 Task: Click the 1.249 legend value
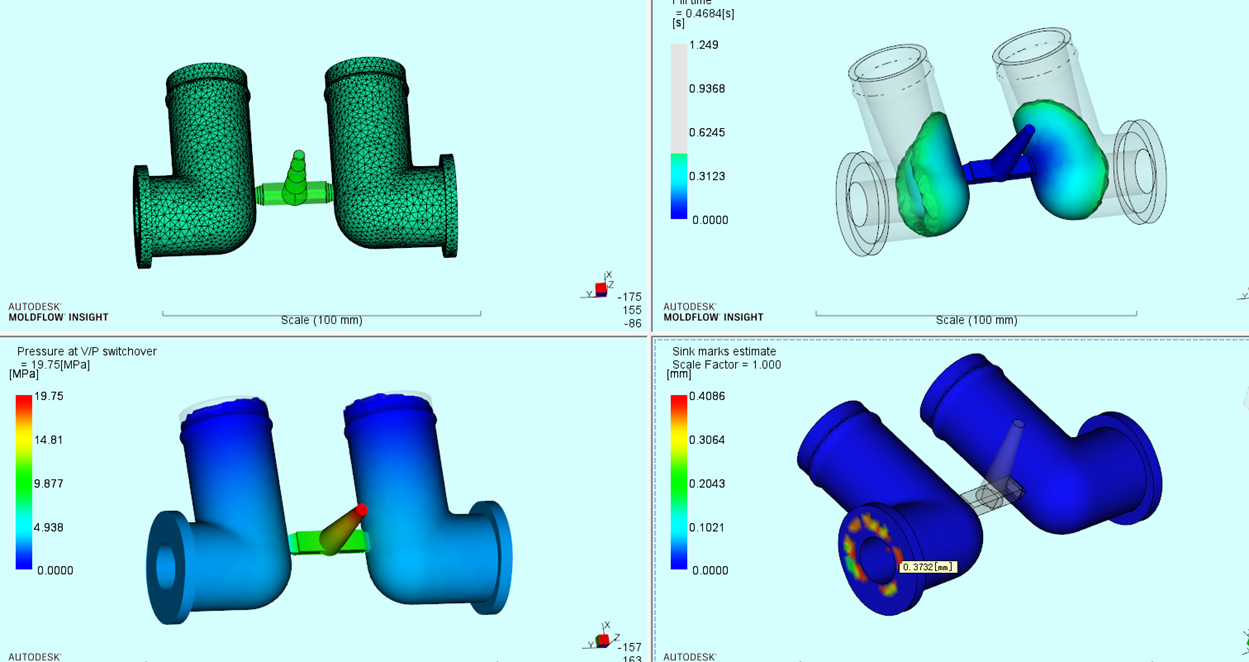704,45
